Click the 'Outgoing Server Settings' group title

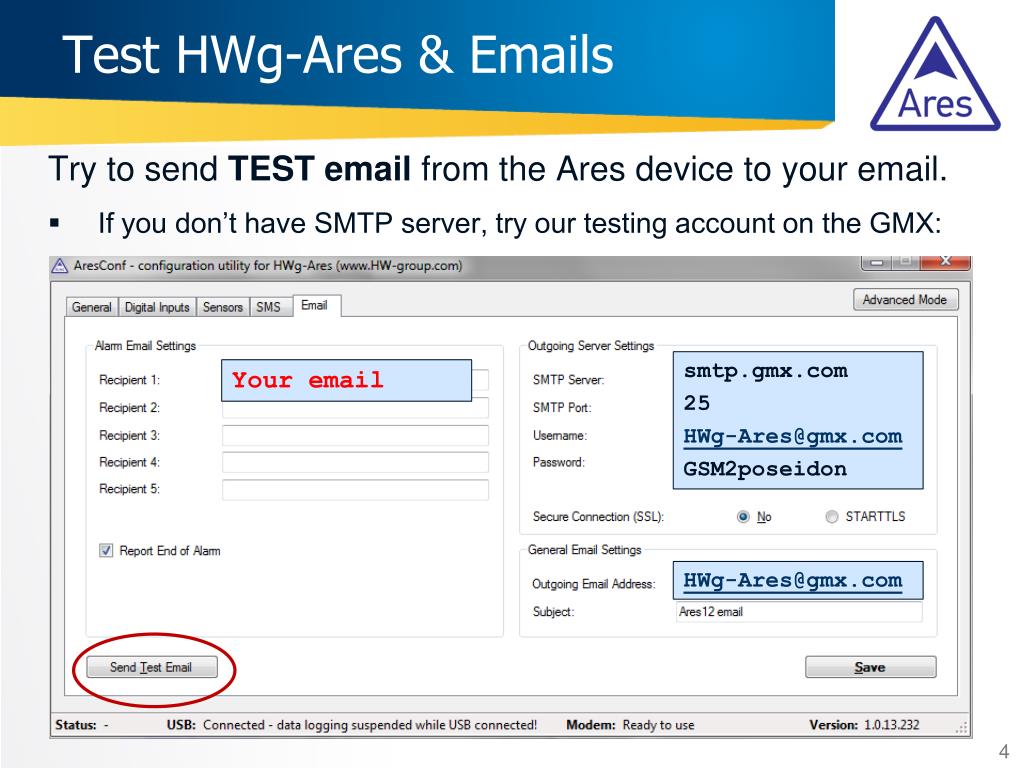[x=591, y=345]
